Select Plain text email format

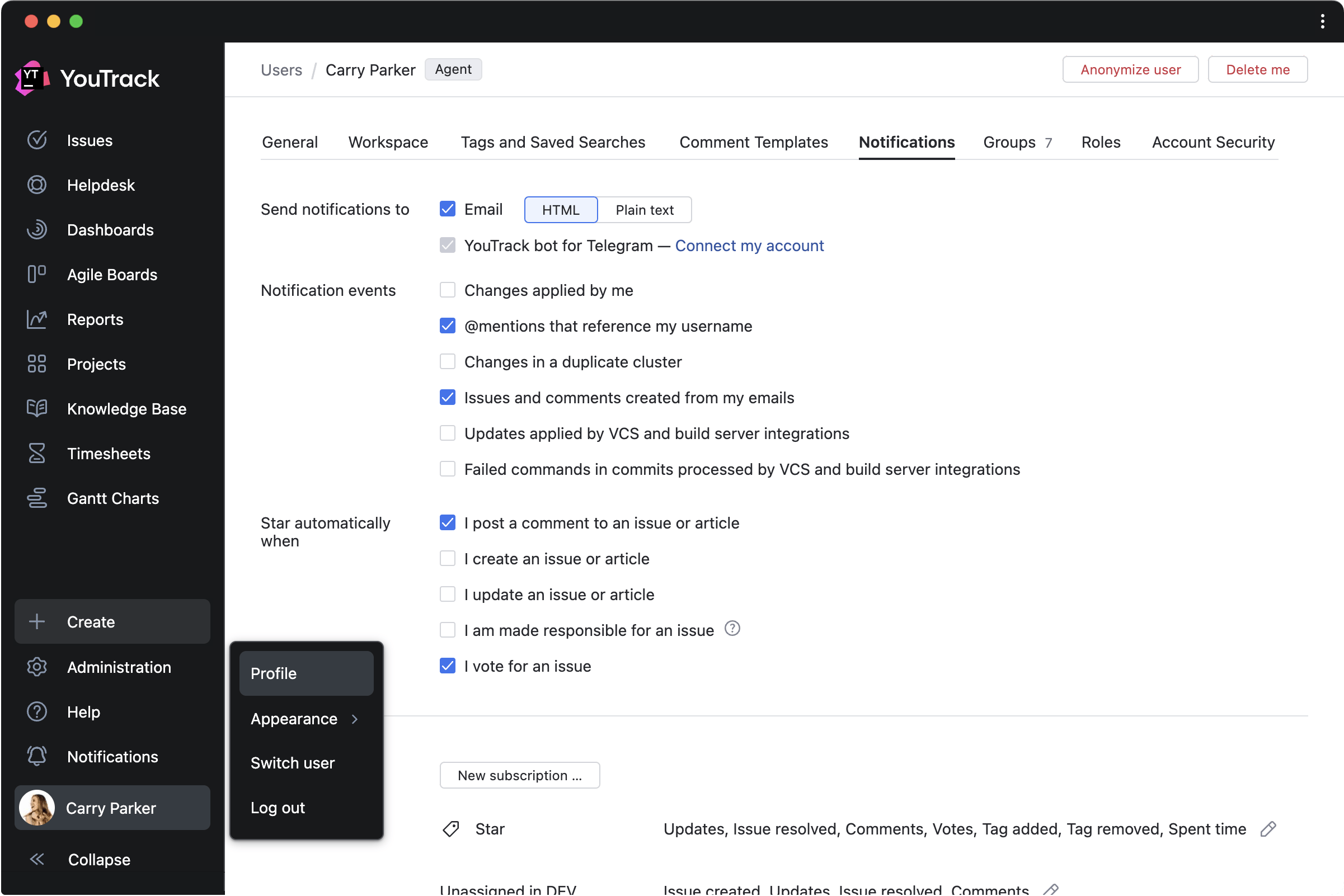(x=644, y=210)
